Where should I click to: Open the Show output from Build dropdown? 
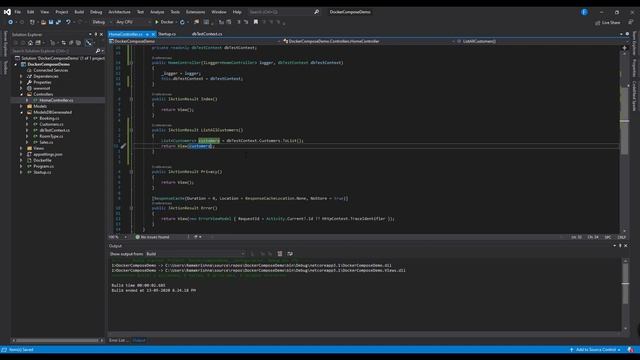pos(195,254)
